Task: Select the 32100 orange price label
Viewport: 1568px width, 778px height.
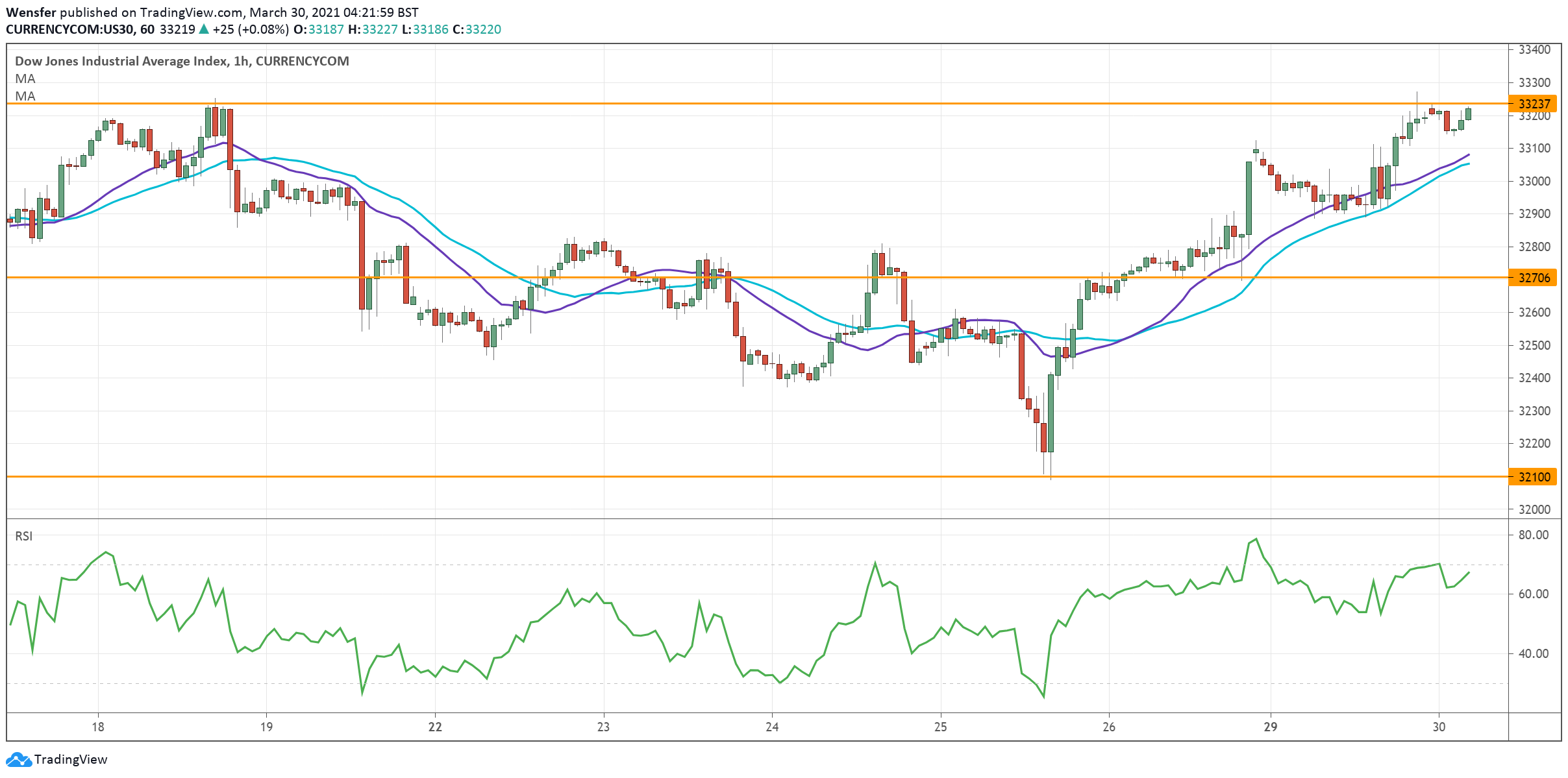Action: coord(1534,477)
